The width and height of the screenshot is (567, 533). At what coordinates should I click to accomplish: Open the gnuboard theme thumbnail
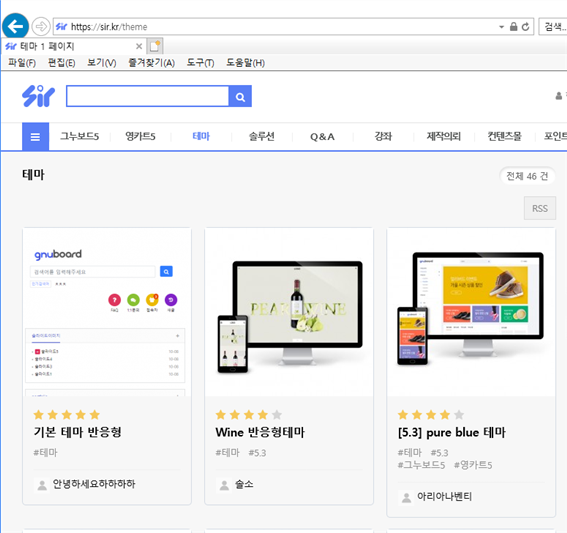coord(107,312)
